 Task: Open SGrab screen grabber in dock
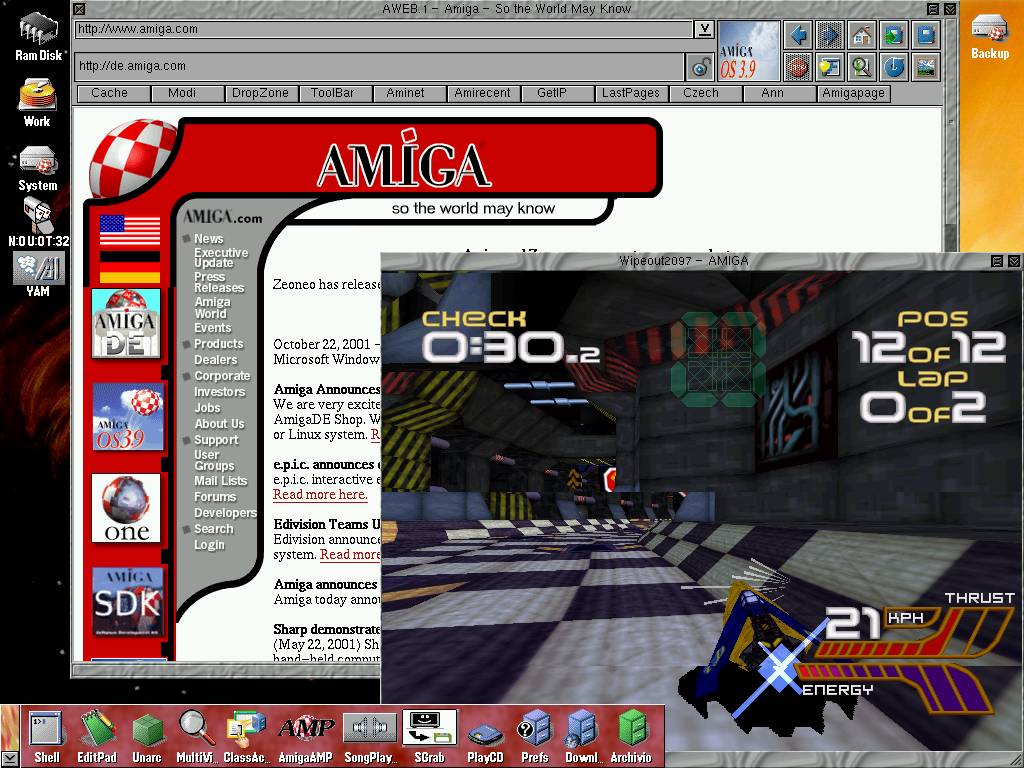[x=429, y=735]
